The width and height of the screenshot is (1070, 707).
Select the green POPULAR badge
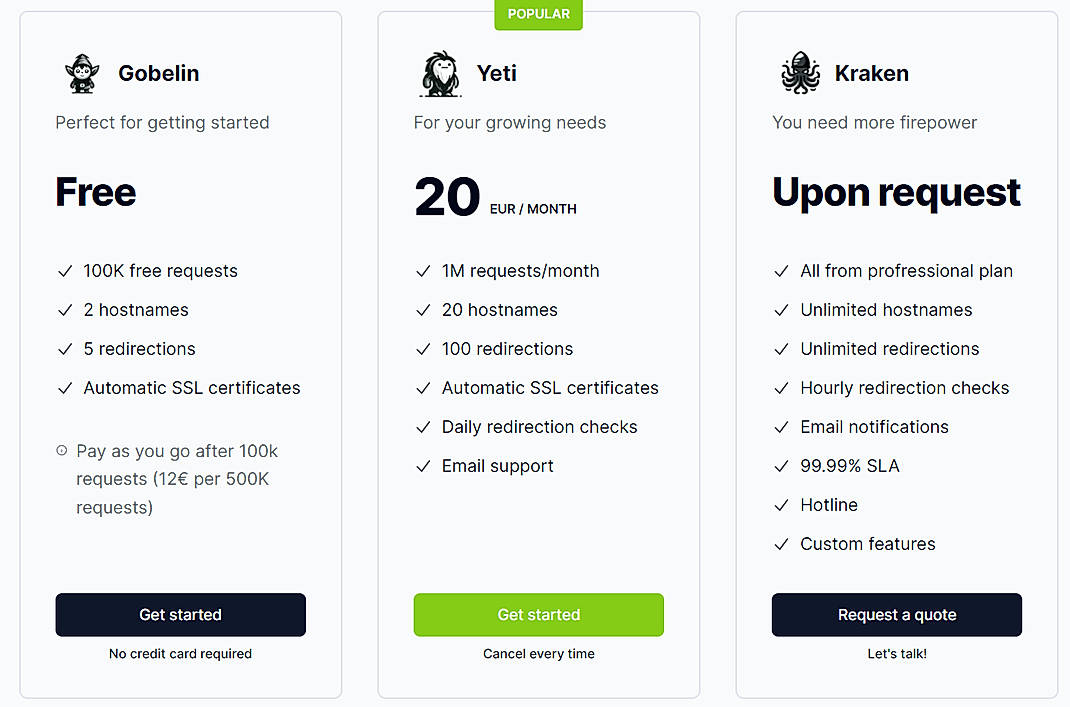[x=538, y=14]
